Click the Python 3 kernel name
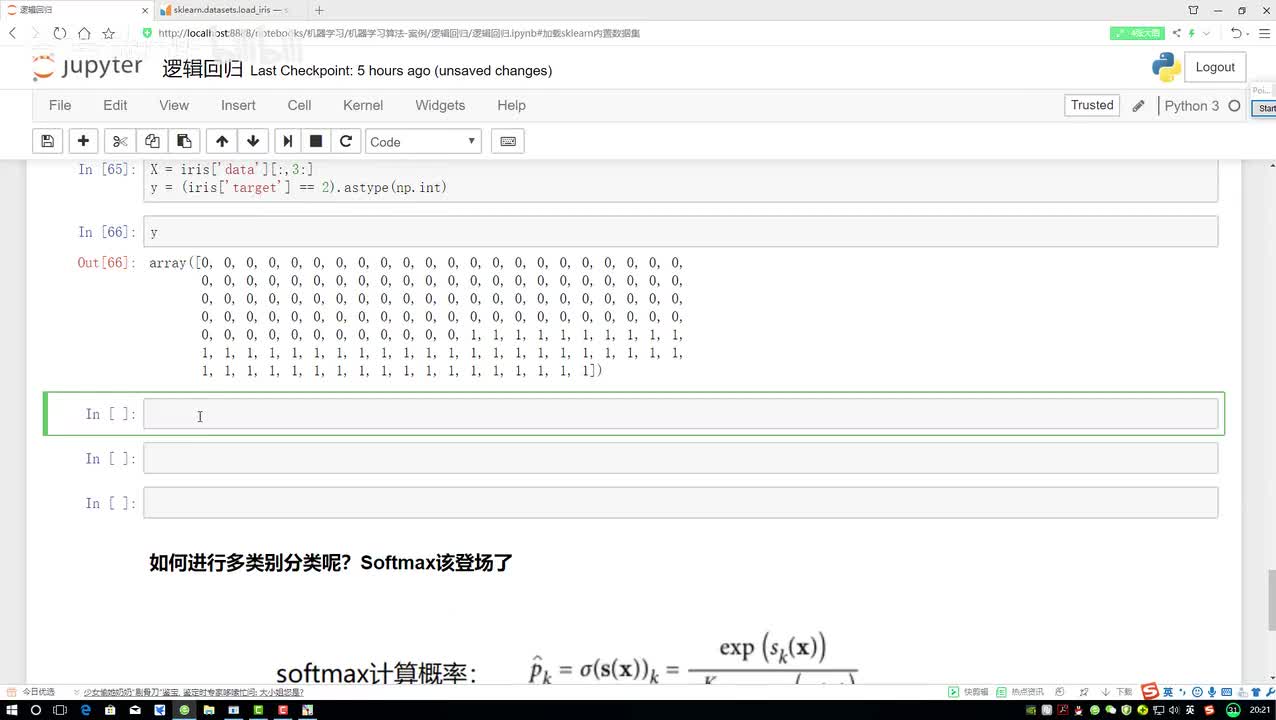The image size is (1276, 720). tap(1192, 106)
